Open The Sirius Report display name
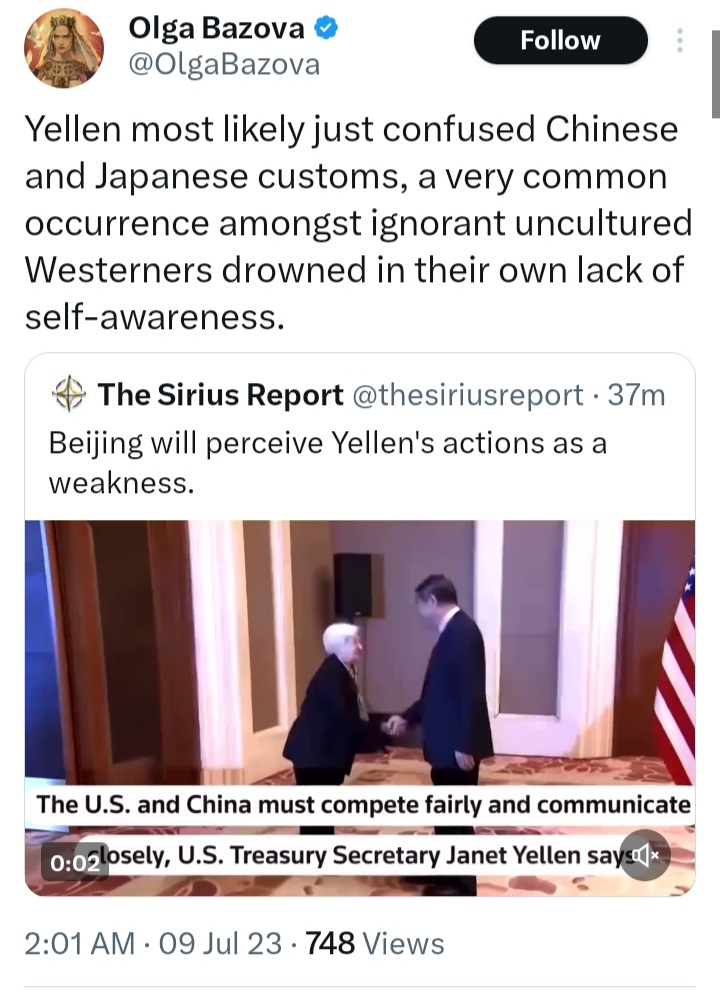This screenshot has width=720, height=992. click(220, 395)
